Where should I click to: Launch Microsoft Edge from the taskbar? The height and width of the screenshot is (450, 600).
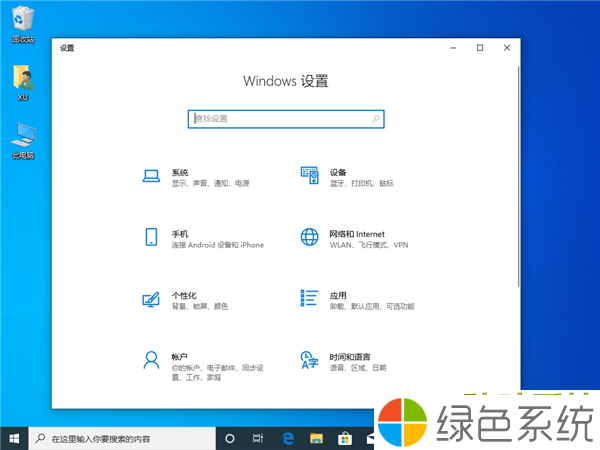coord(287,439)
